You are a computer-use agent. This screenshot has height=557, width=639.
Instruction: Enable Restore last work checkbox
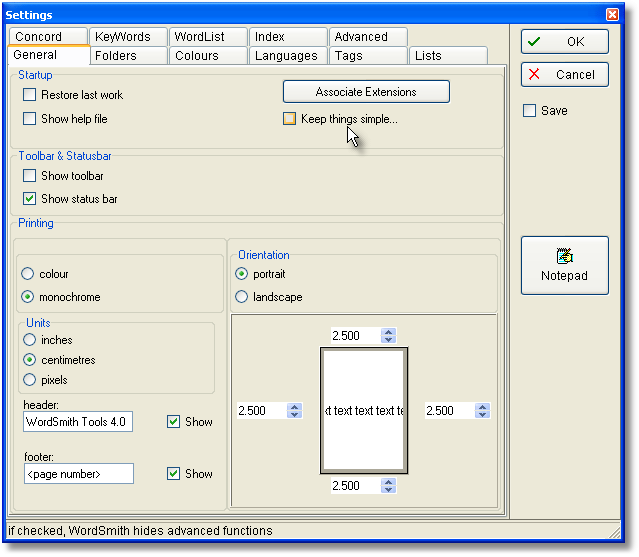(x=29, y=95)
